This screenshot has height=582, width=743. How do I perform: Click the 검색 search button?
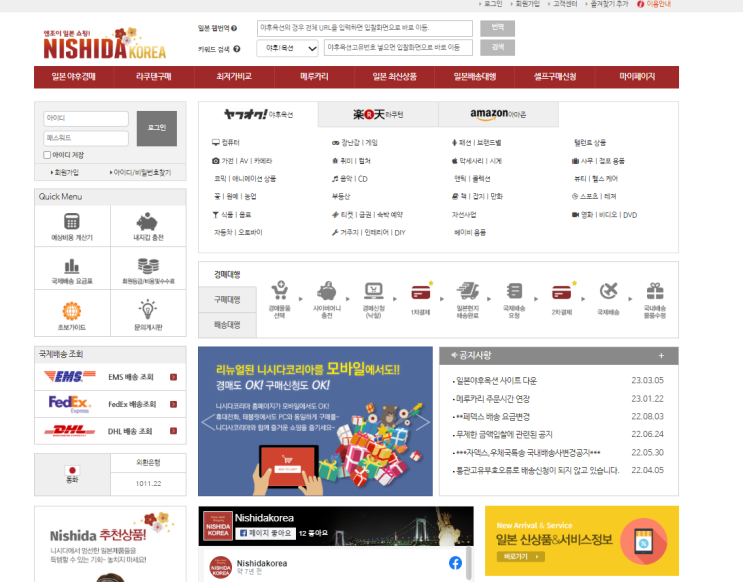[498, 47]
